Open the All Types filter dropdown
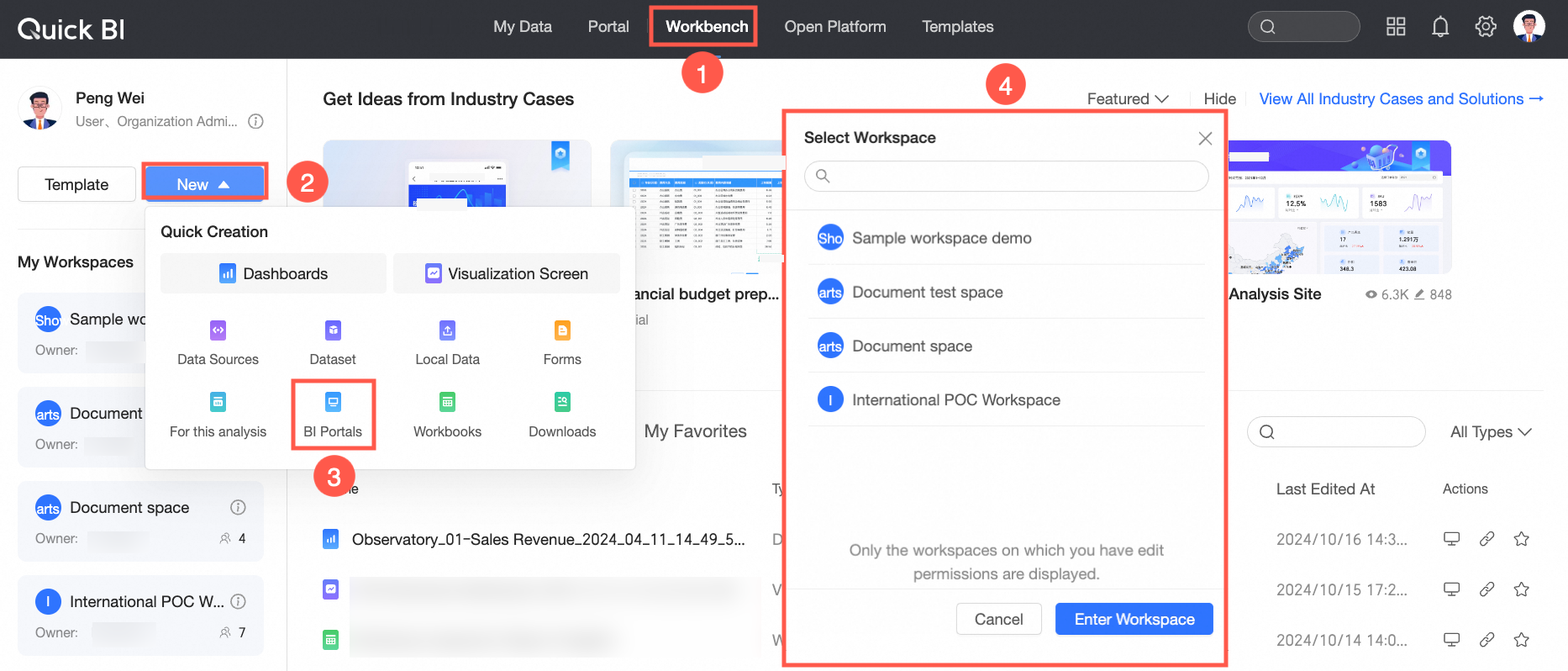1568x671 pixels. (1491, 432)
